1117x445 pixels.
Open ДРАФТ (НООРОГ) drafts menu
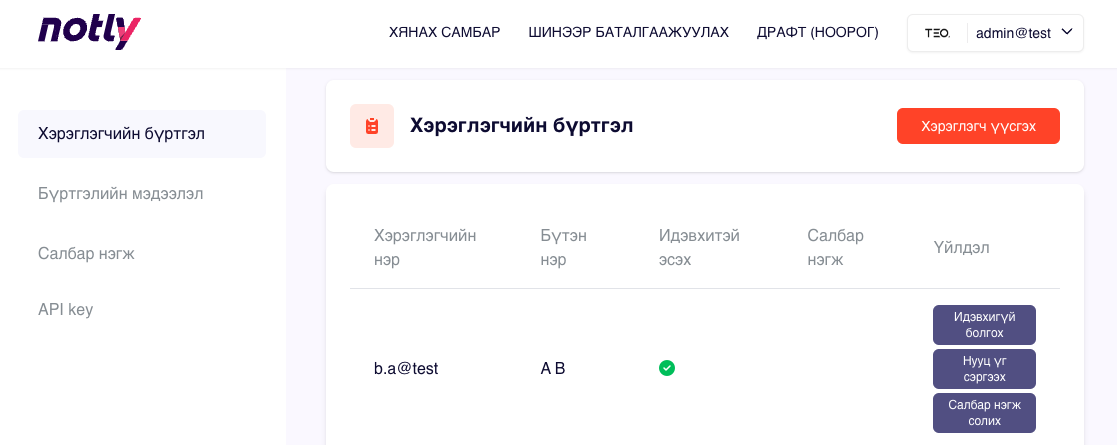pyautogui.click(x=817, y=33)
